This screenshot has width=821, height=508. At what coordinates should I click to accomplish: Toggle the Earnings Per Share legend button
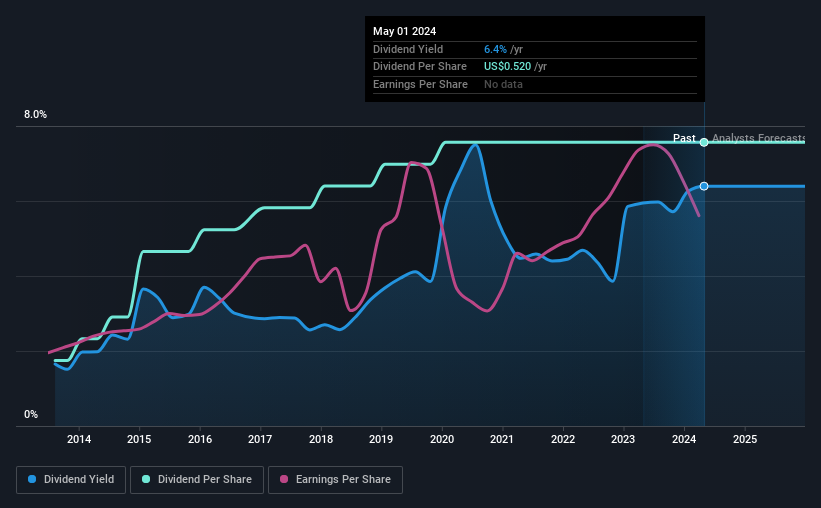coord(335,480)
